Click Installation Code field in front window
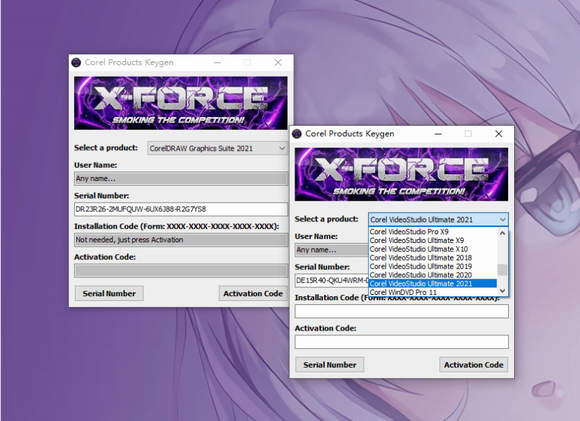This screenshot has height=421, width=580. (401, 311)
